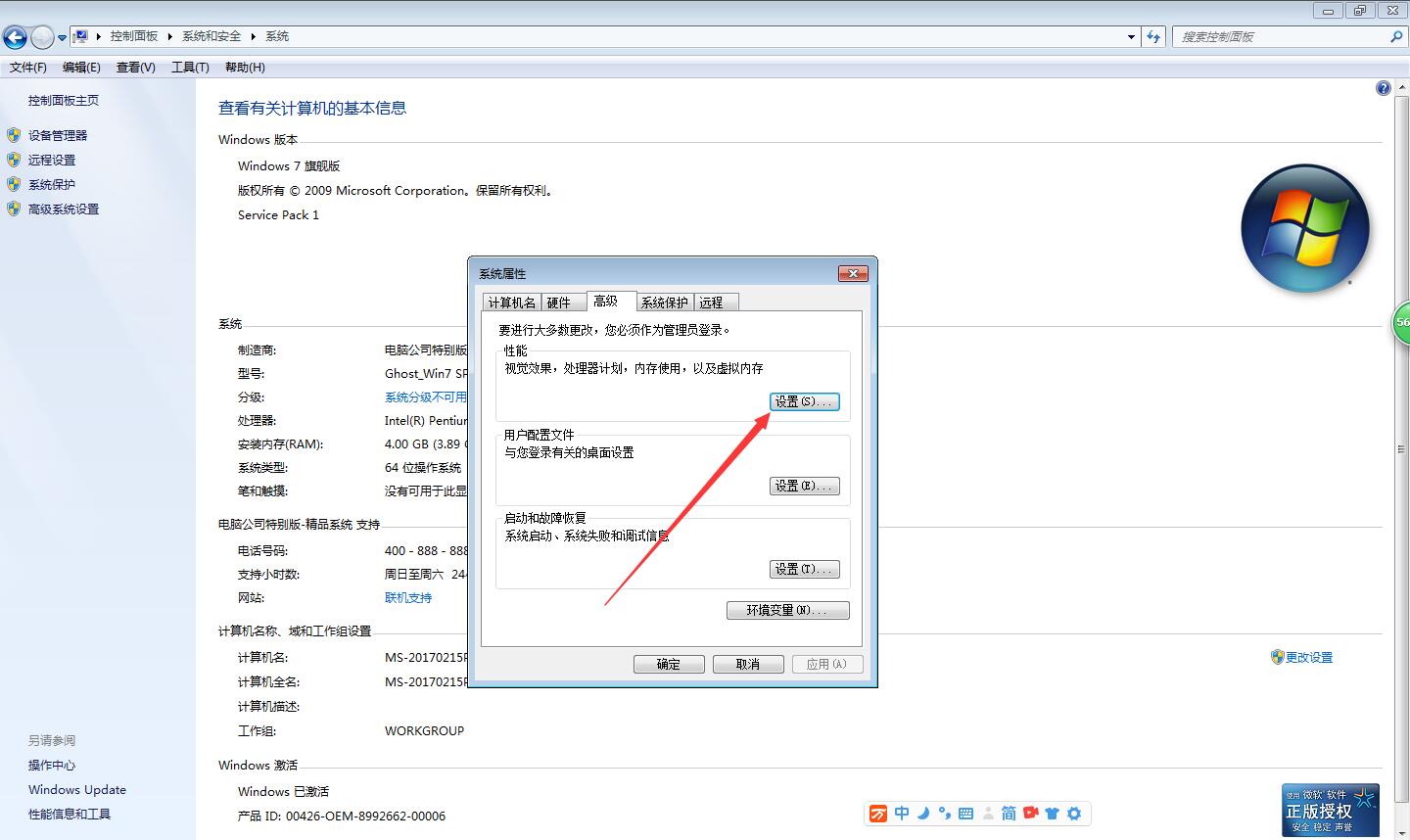Image resolution: width=1410 pixels, height=840 pixels.
Task: Expand the address bar history dropdown
Action: (x=1132, y=36)
